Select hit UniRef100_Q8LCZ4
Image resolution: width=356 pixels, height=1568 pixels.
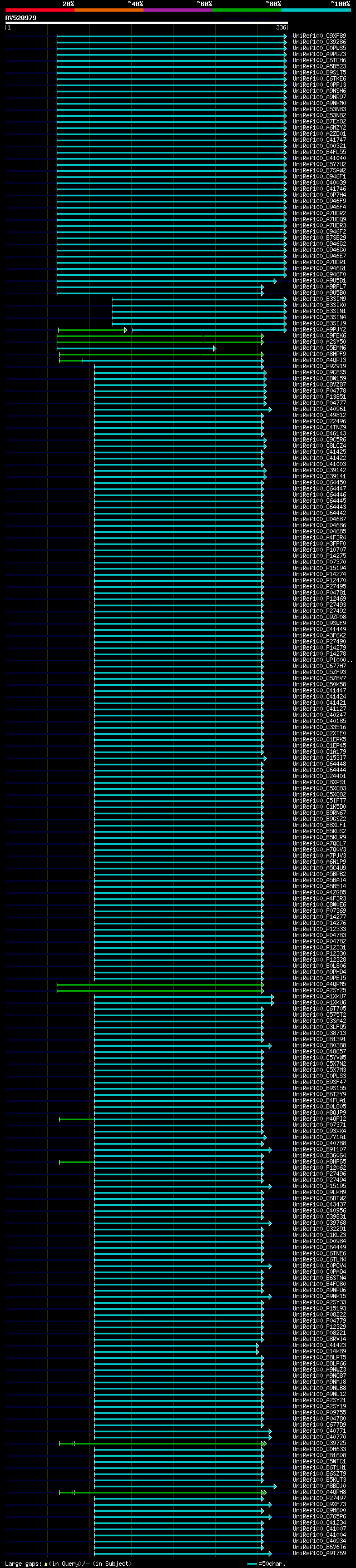(x=319, y=446)
